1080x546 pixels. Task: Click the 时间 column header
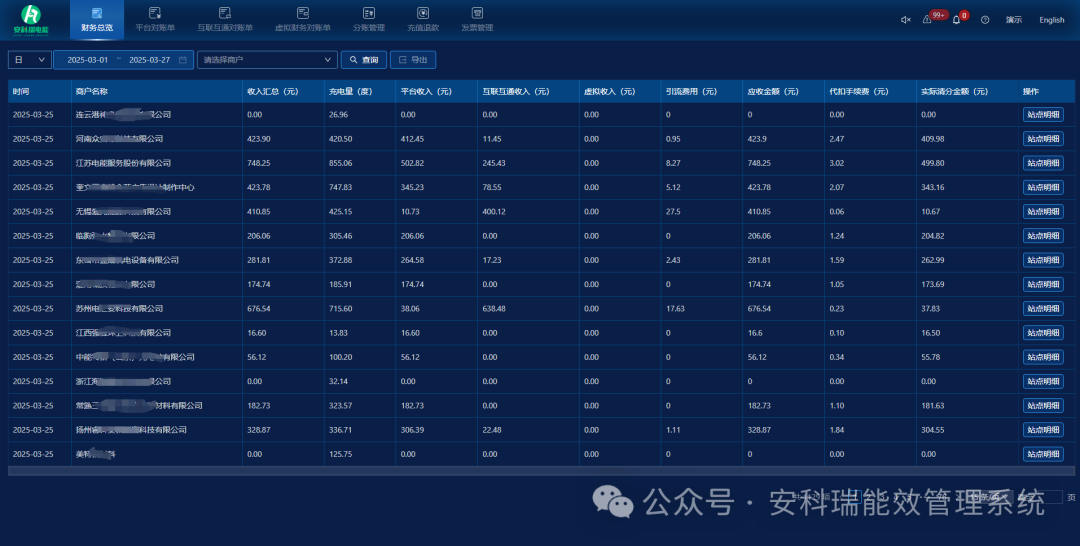click(x=39, y=91)
